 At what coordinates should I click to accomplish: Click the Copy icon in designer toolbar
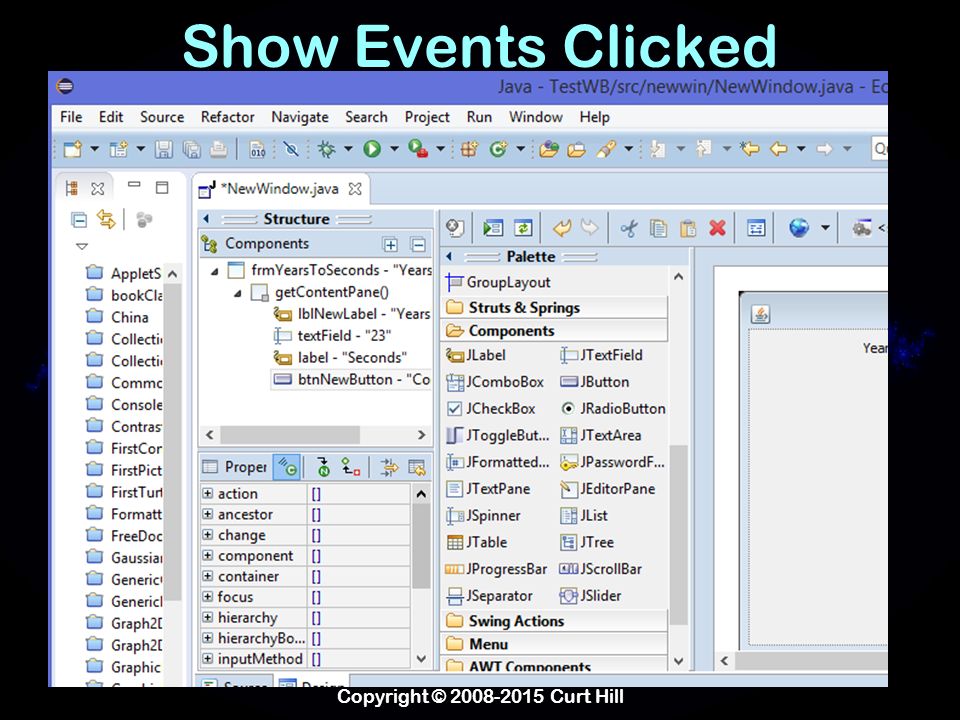point(658,228)
